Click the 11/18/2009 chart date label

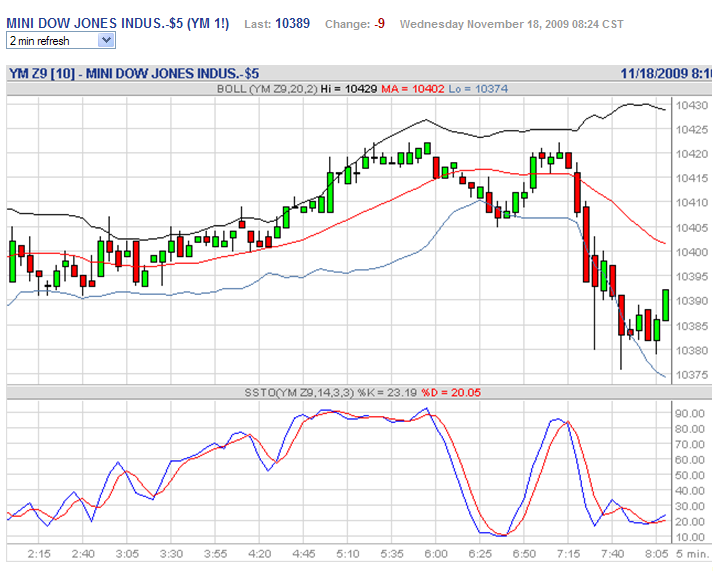(x=667, y=73)
